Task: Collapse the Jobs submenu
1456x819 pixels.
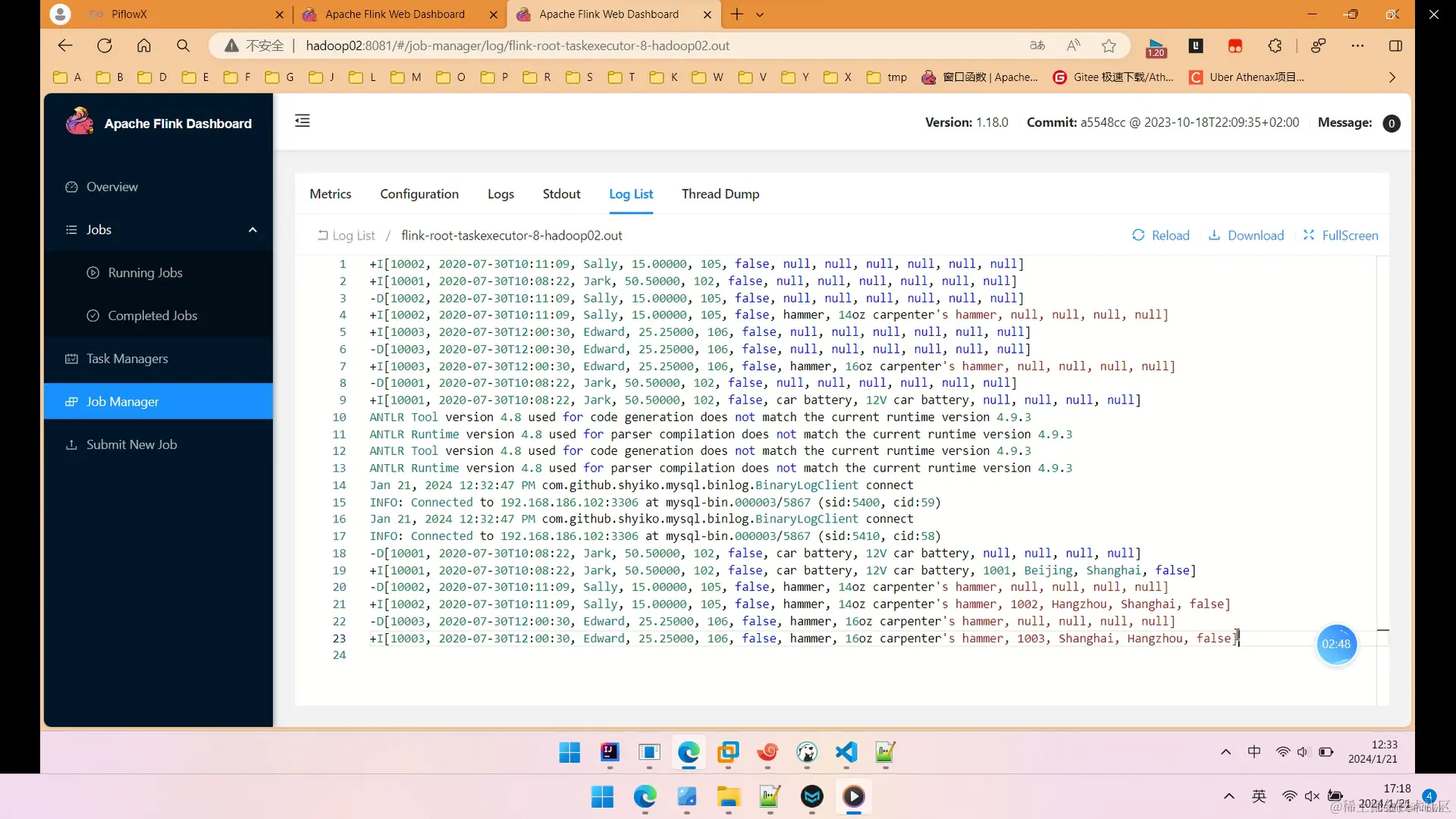Action: point(253,230)
